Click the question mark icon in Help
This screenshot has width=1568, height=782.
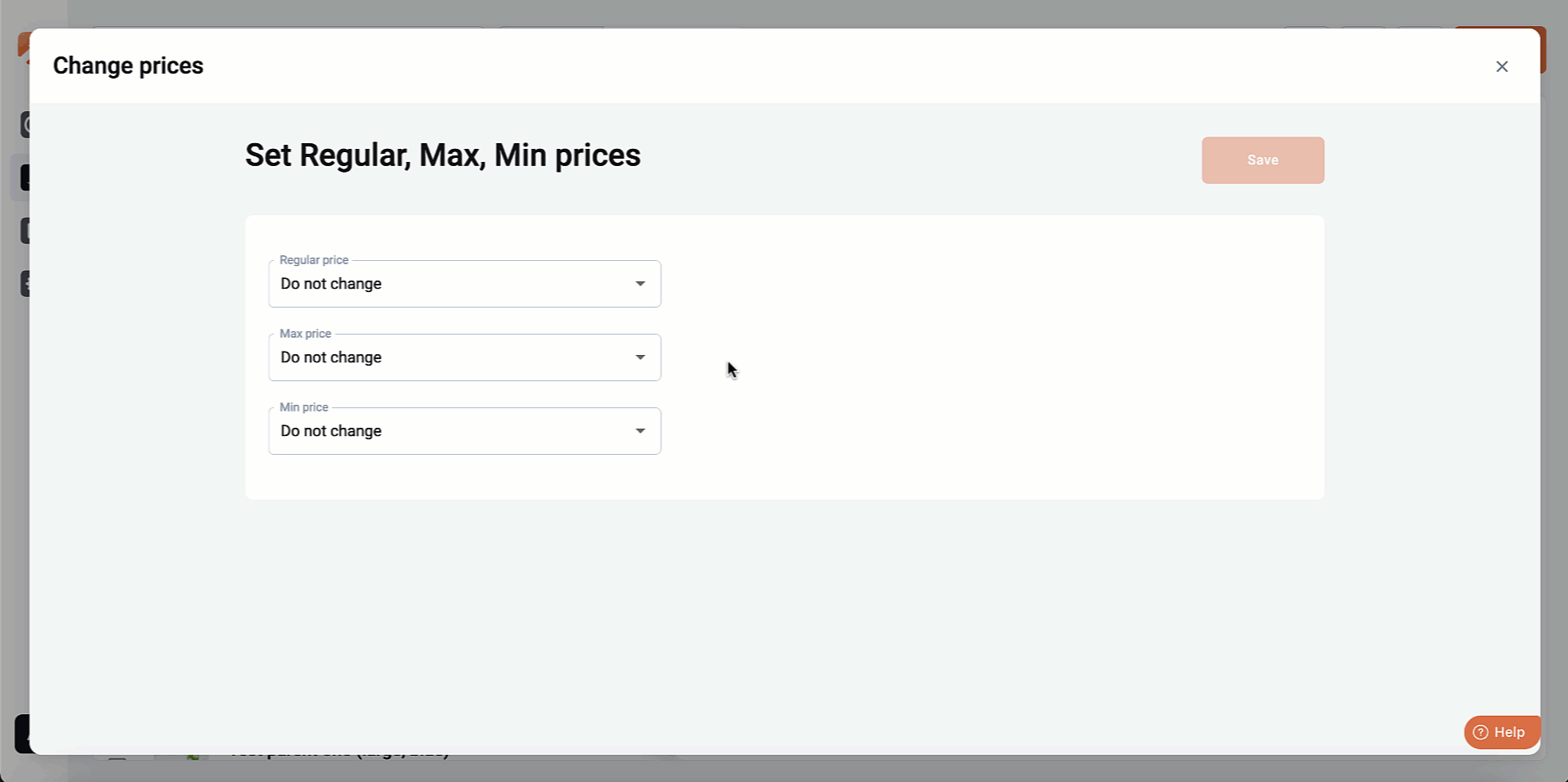(x=1481, y=732)
